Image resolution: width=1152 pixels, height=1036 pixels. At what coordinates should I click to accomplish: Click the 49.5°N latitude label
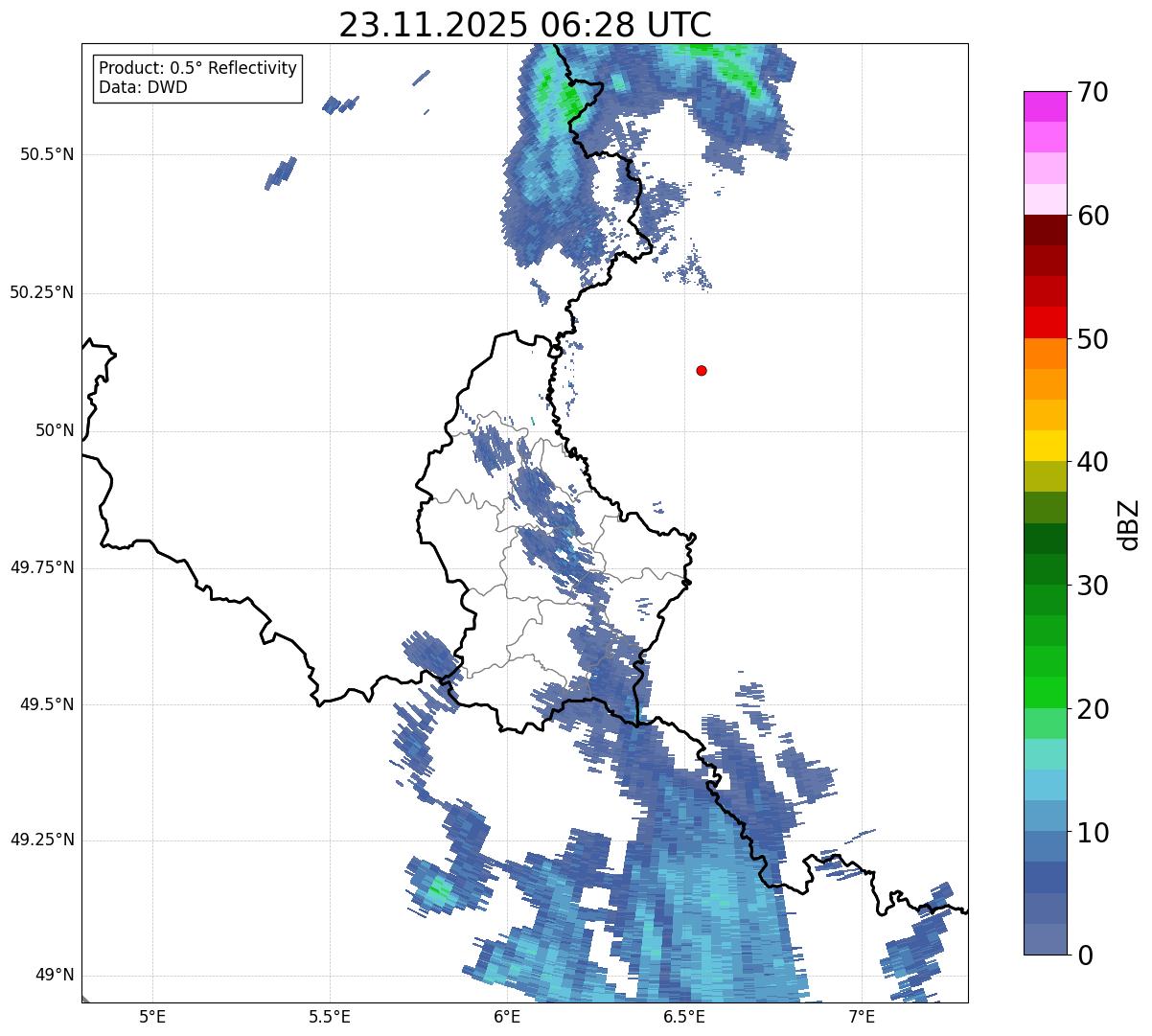pyautogui.click(x=47, y=704)
